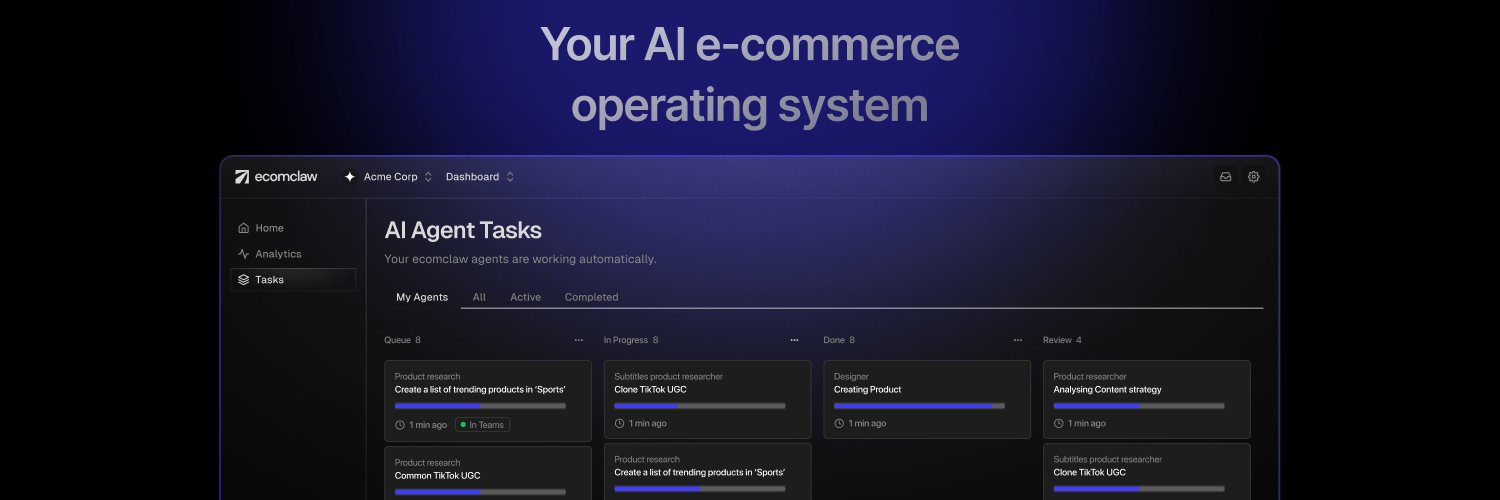Viewport: 1500px width, 500px height.
Task: Click progress bar on Queue trending products card
Action: point(480,406)
